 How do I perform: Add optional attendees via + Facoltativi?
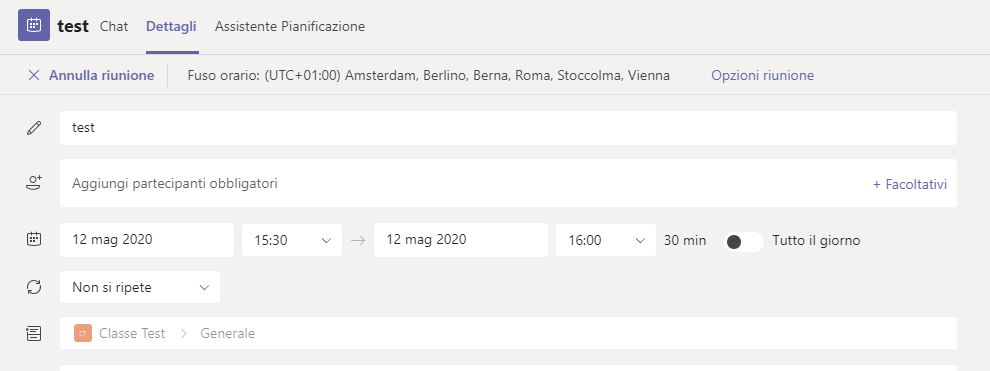click(x=910, y=184)
